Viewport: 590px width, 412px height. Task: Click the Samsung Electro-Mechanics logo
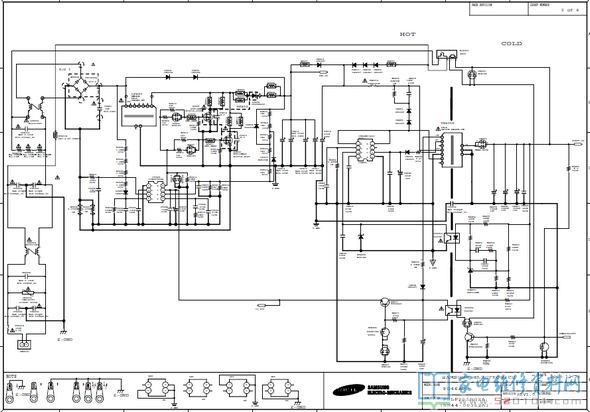tap(372, 390)
